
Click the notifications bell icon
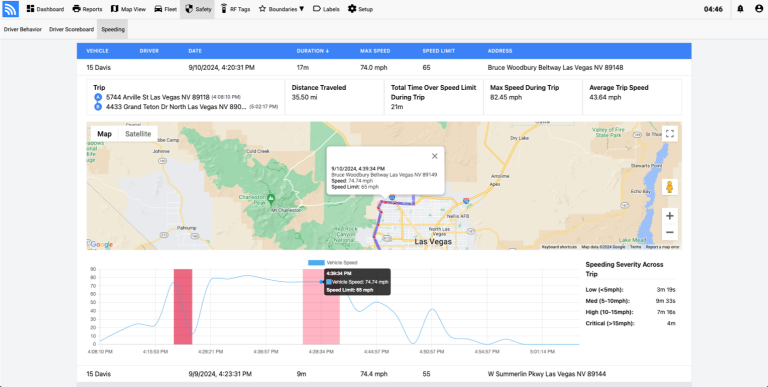coord(740,9)
